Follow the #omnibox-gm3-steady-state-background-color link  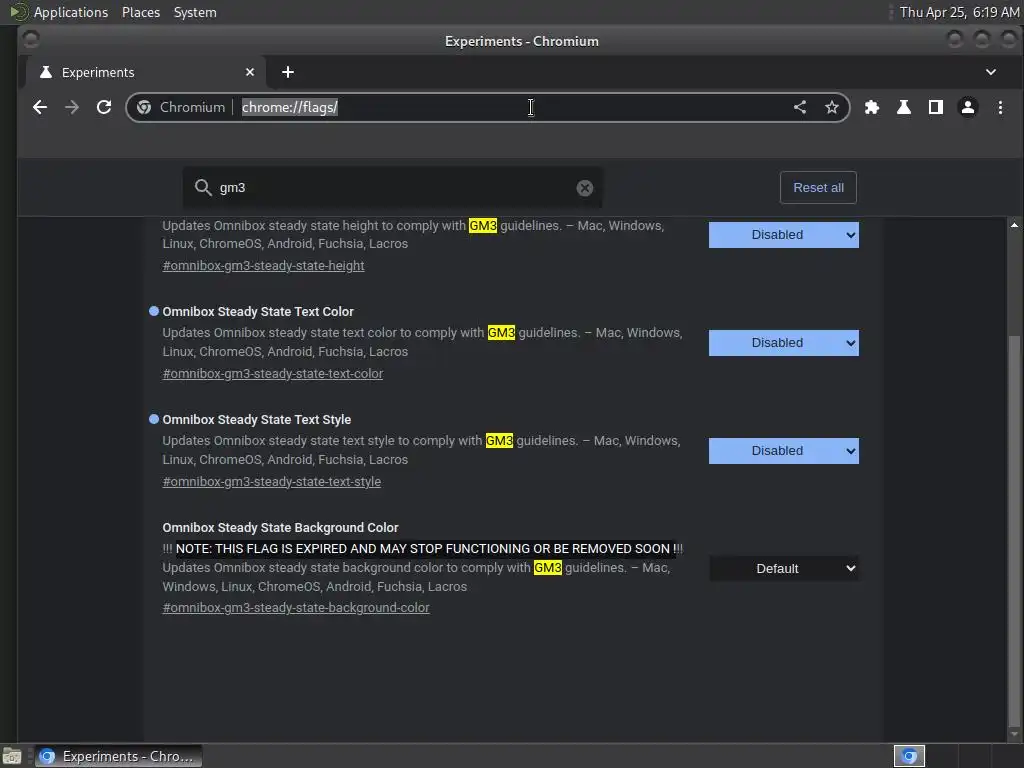(x=296, y=607)
